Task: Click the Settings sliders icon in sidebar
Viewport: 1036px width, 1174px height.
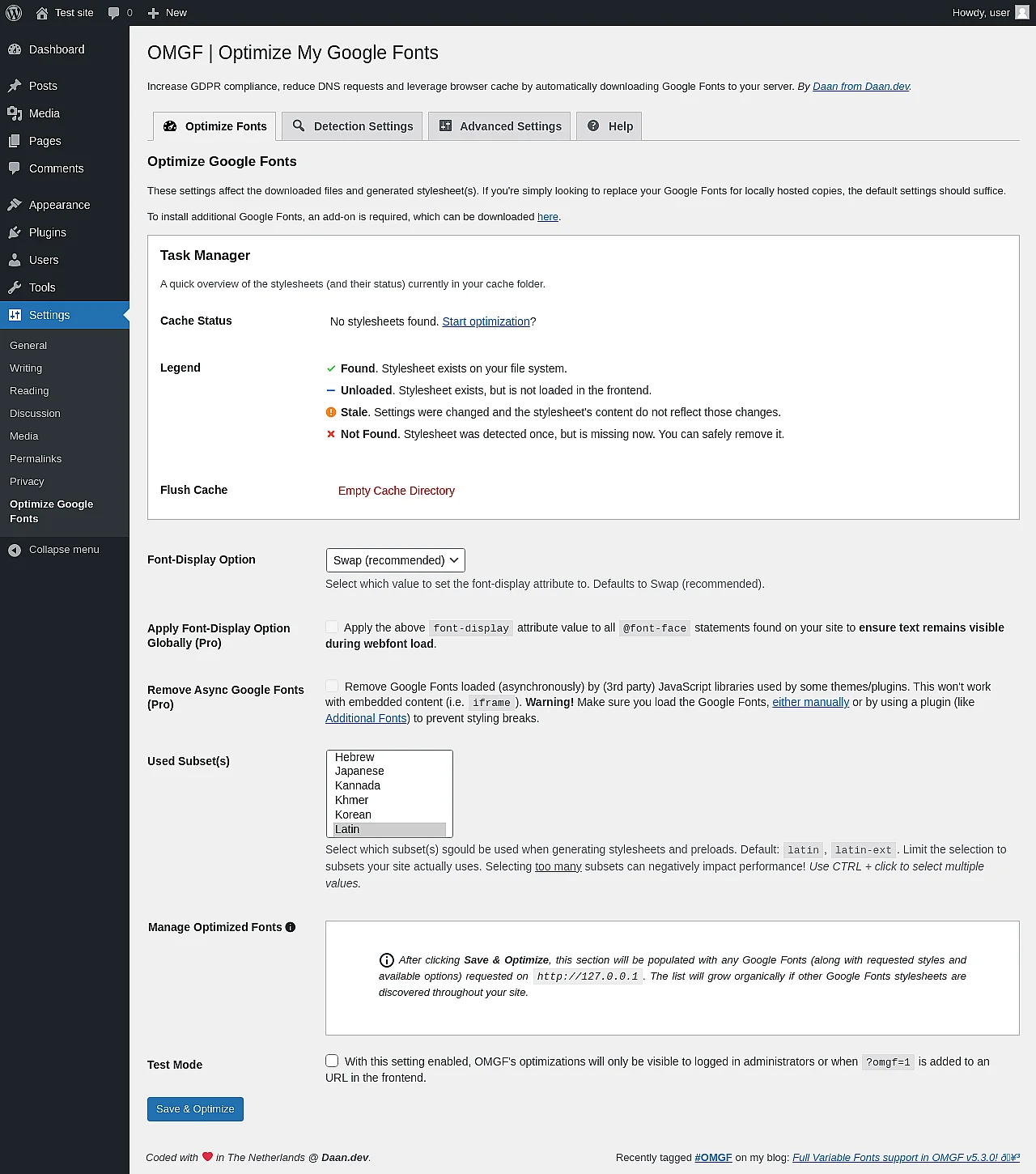Action: click(15, 315)
